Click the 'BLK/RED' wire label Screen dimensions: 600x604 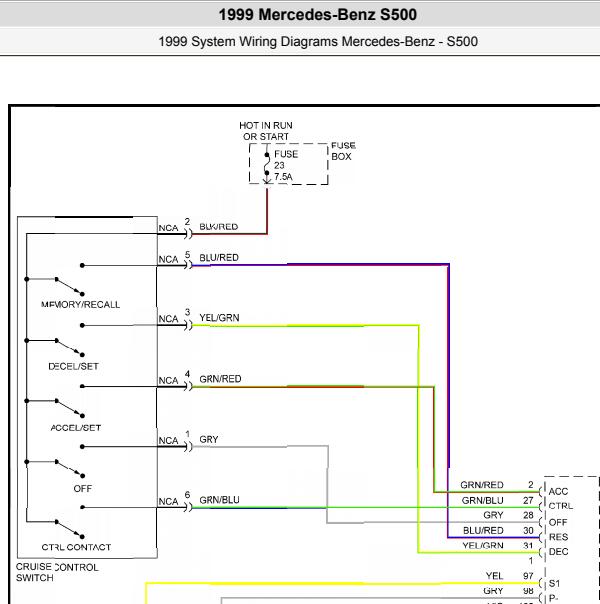[218, 227]
